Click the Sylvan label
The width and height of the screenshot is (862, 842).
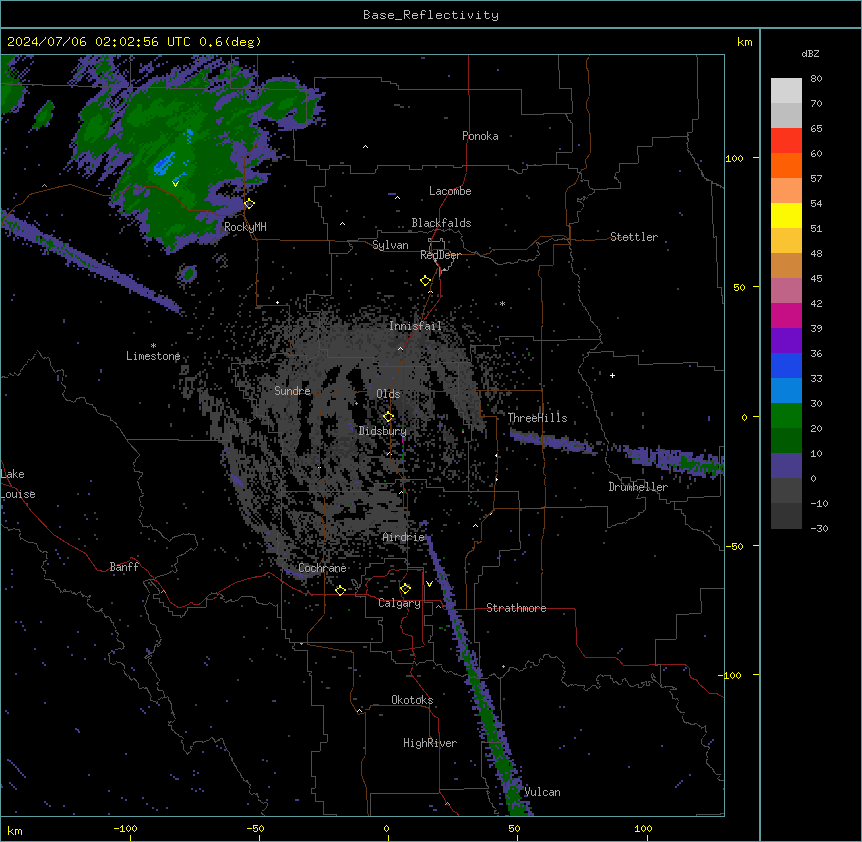click(390, 245)
